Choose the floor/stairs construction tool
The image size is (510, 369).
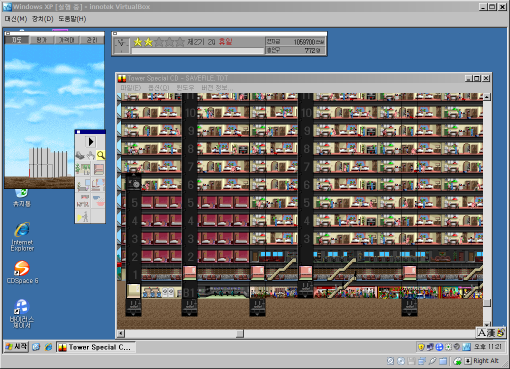pyautogui.click(x=98, y=169)
